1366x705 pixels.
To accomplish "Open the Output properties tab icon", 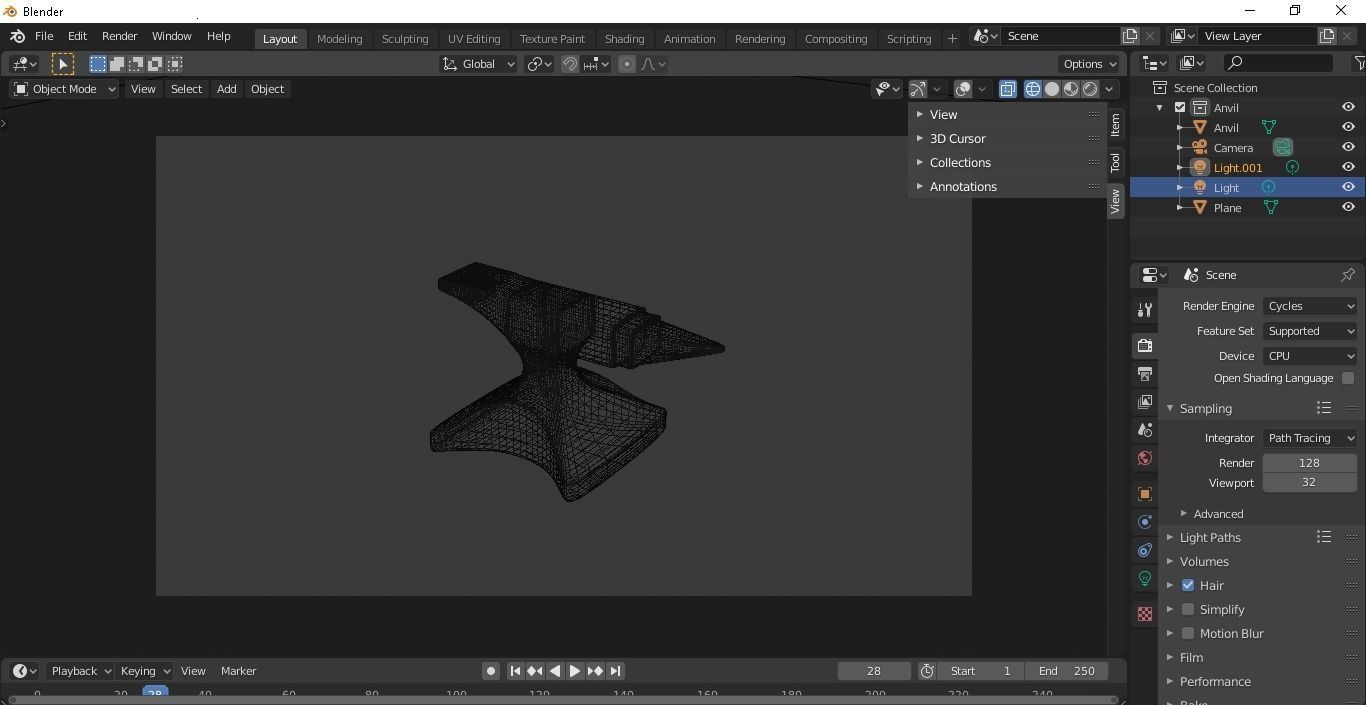I will click(1145, 373).
